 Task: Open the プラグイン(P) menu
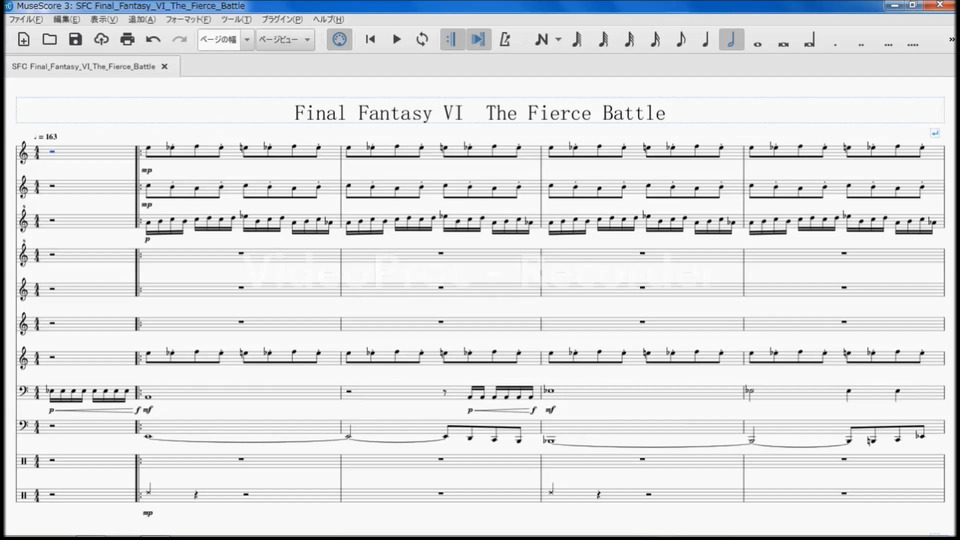282,19
